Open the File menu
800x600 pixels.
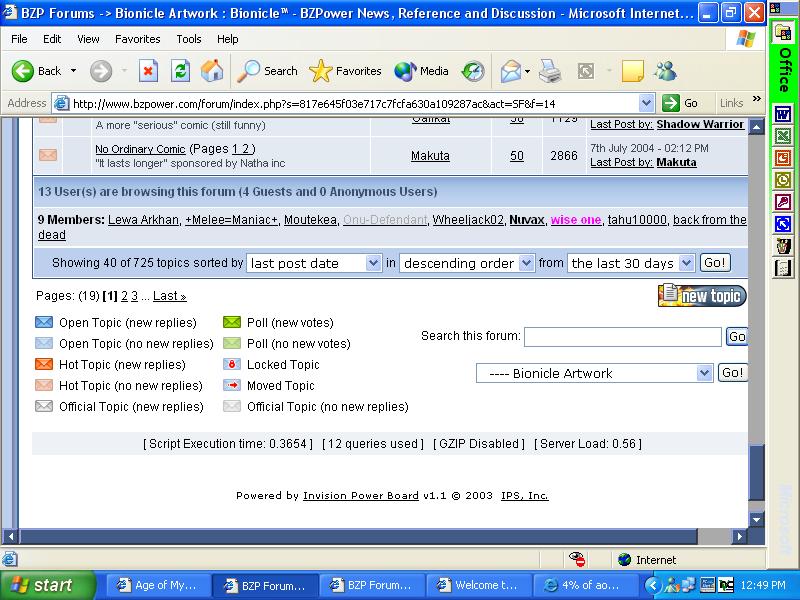click(19, 39)
